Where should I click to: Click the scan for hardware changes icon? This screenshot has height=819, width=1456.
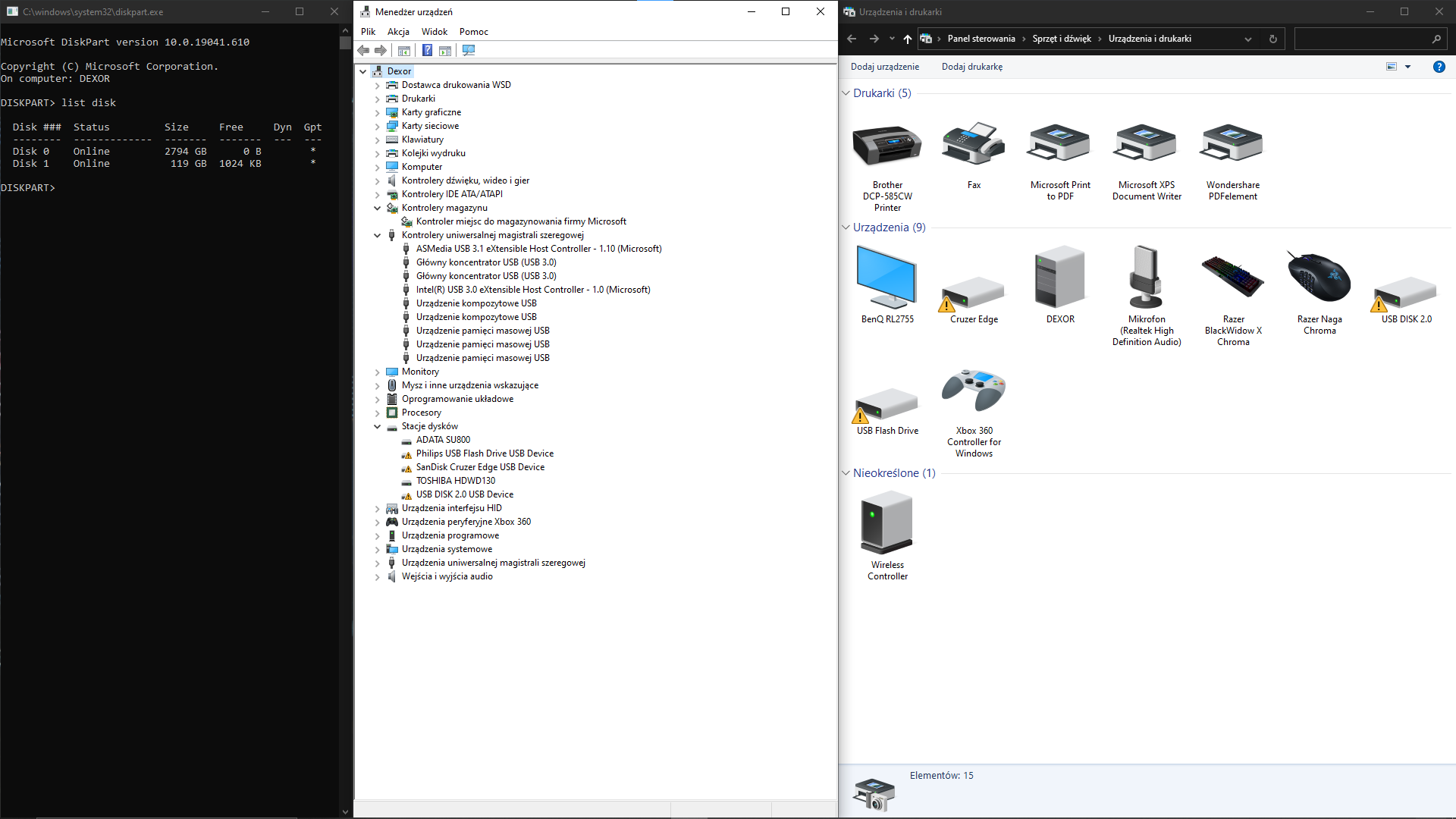click(469, 51)
